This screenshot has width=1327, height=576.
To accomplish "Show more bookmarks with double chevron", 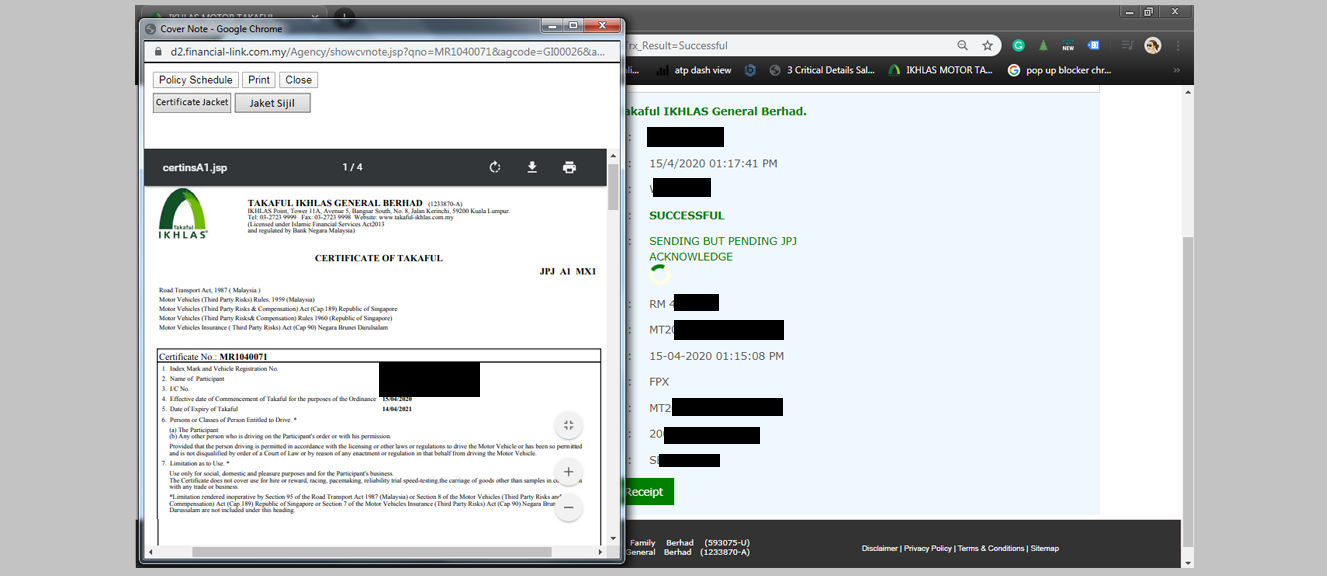I will point(1177,70).
